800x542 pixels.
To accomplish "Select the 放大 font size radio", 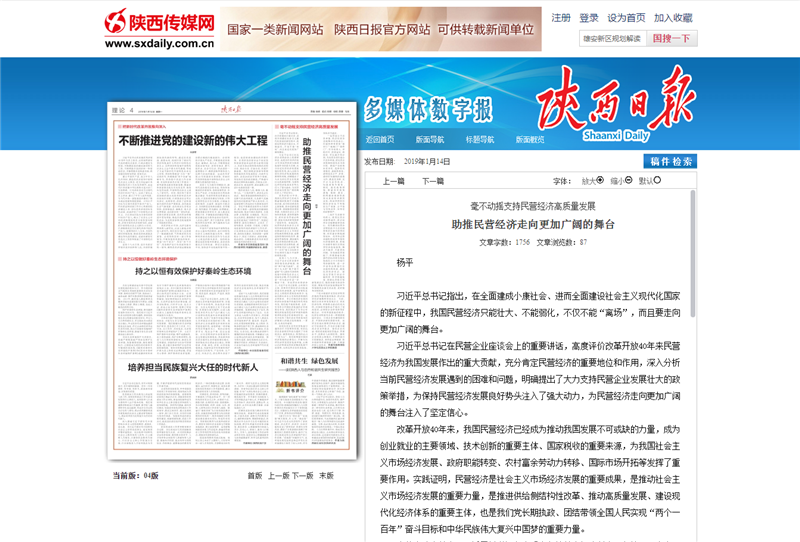I will 600,180.
